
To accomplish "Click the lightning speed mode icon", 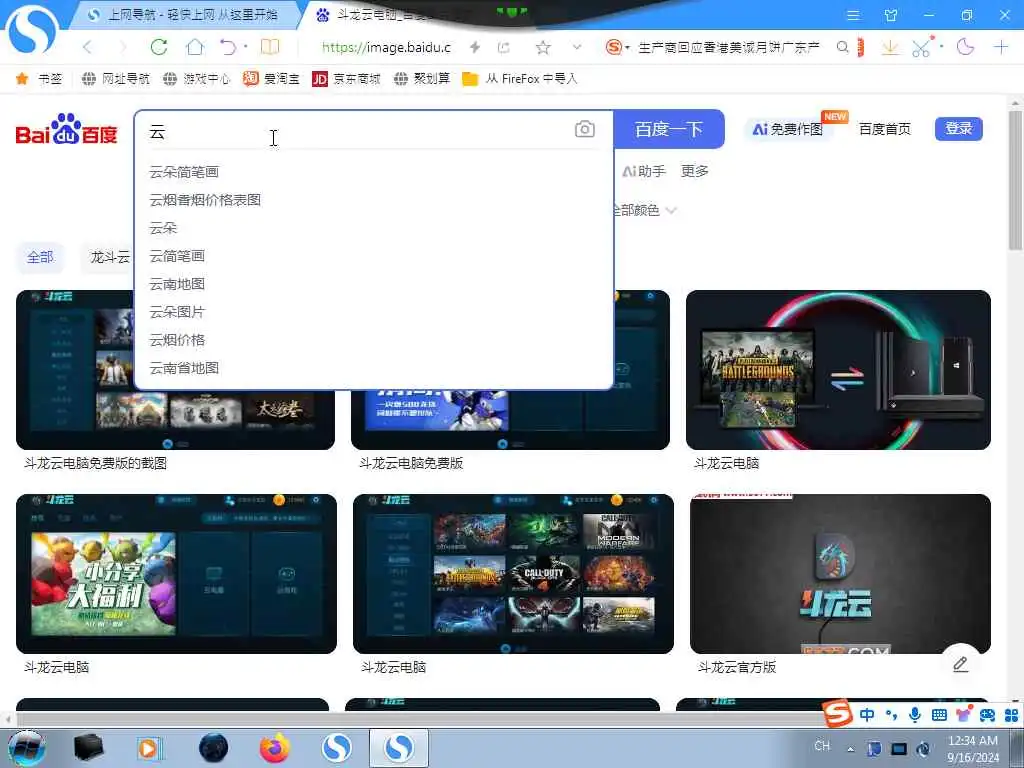I will click(x=475, y=47).
